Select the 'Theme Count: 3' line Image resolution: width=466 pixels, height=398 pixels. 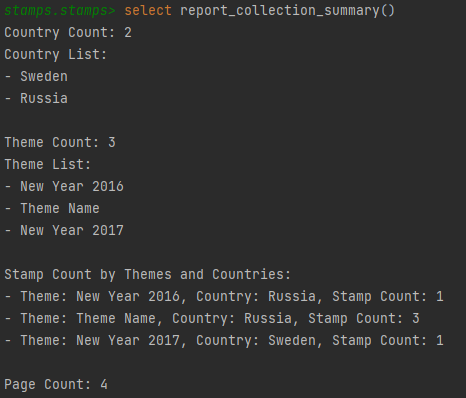pos(60,143)
